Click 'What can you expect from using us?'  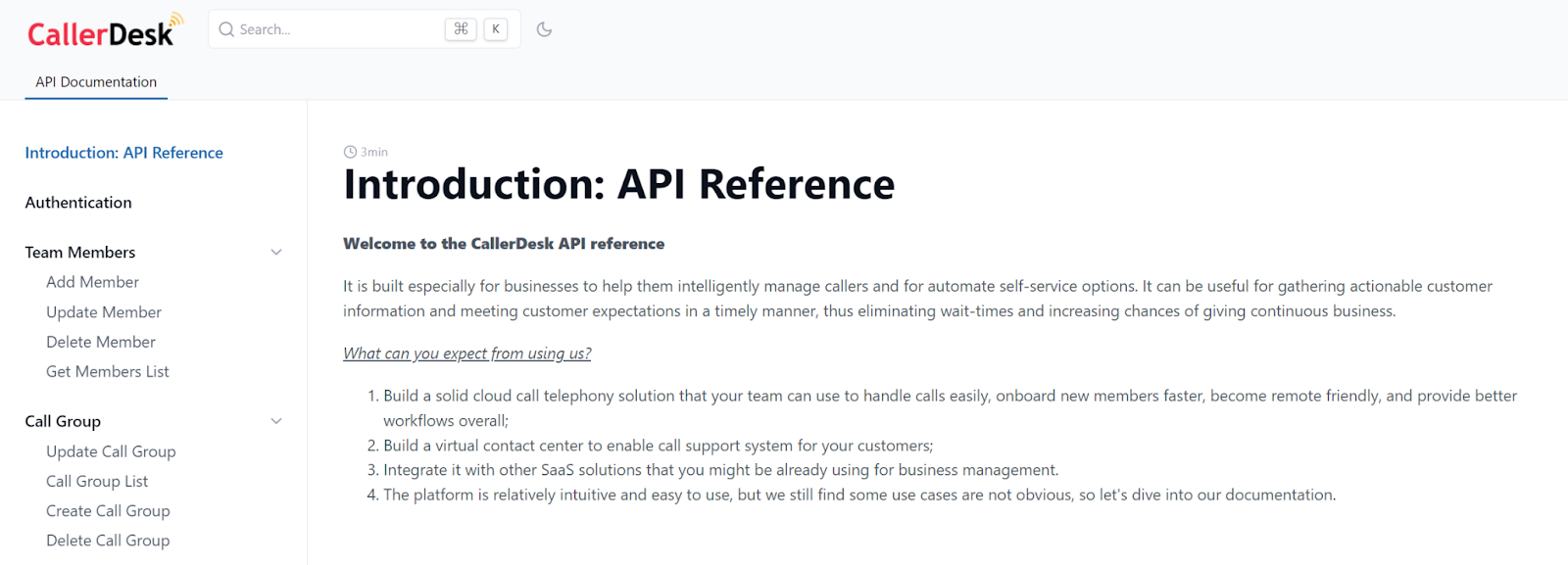click(467, 353)
